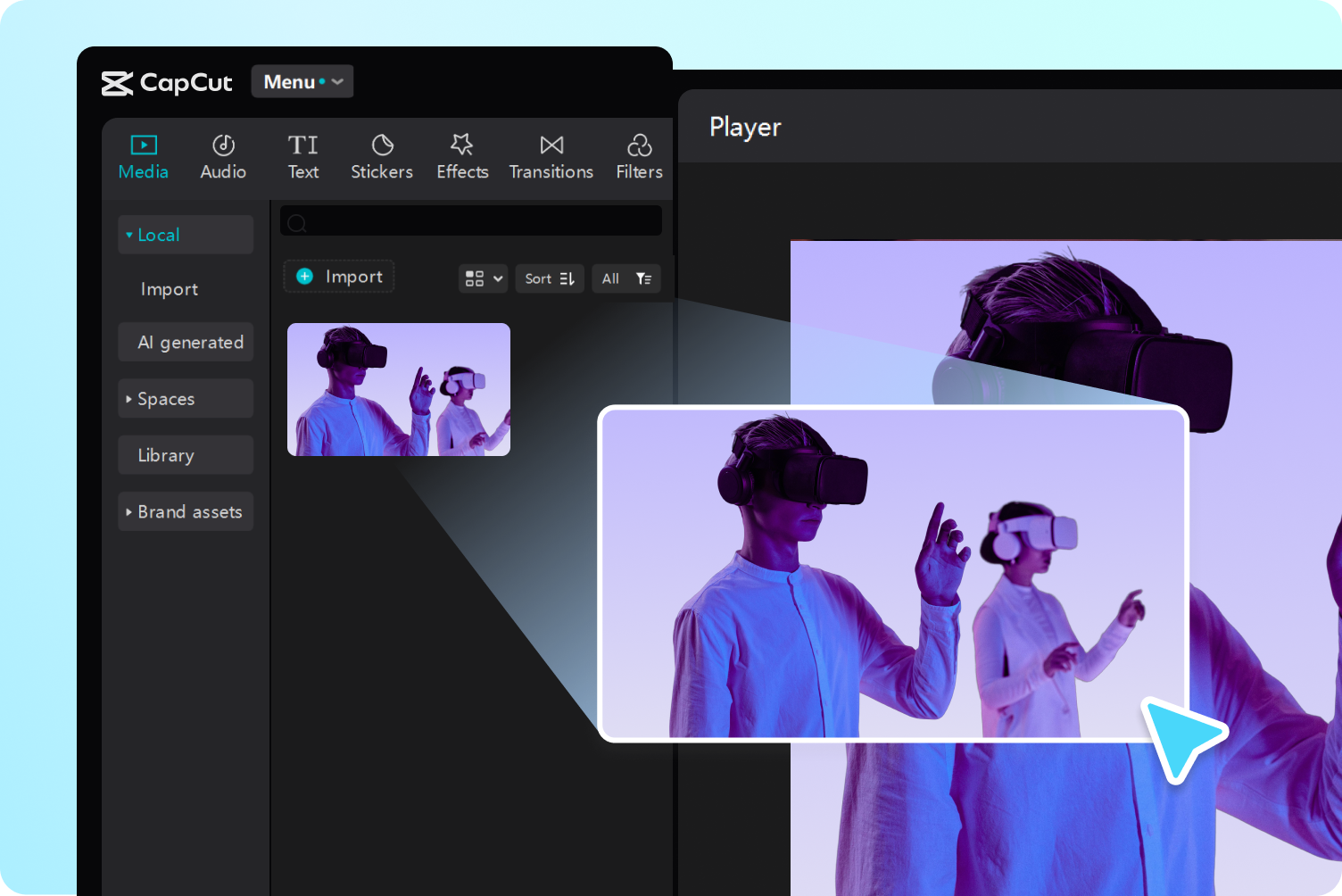Select the Media panel icon

point(143,145)
